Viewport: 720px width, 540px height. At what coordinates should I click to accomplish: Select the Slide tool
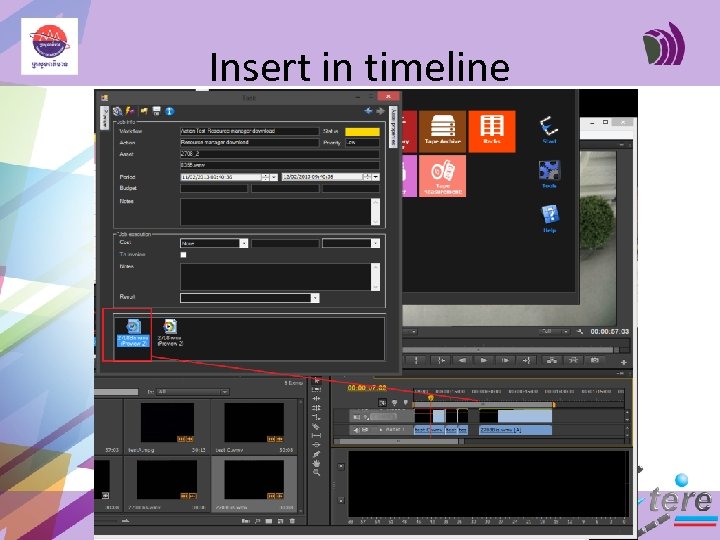point(316,444)
